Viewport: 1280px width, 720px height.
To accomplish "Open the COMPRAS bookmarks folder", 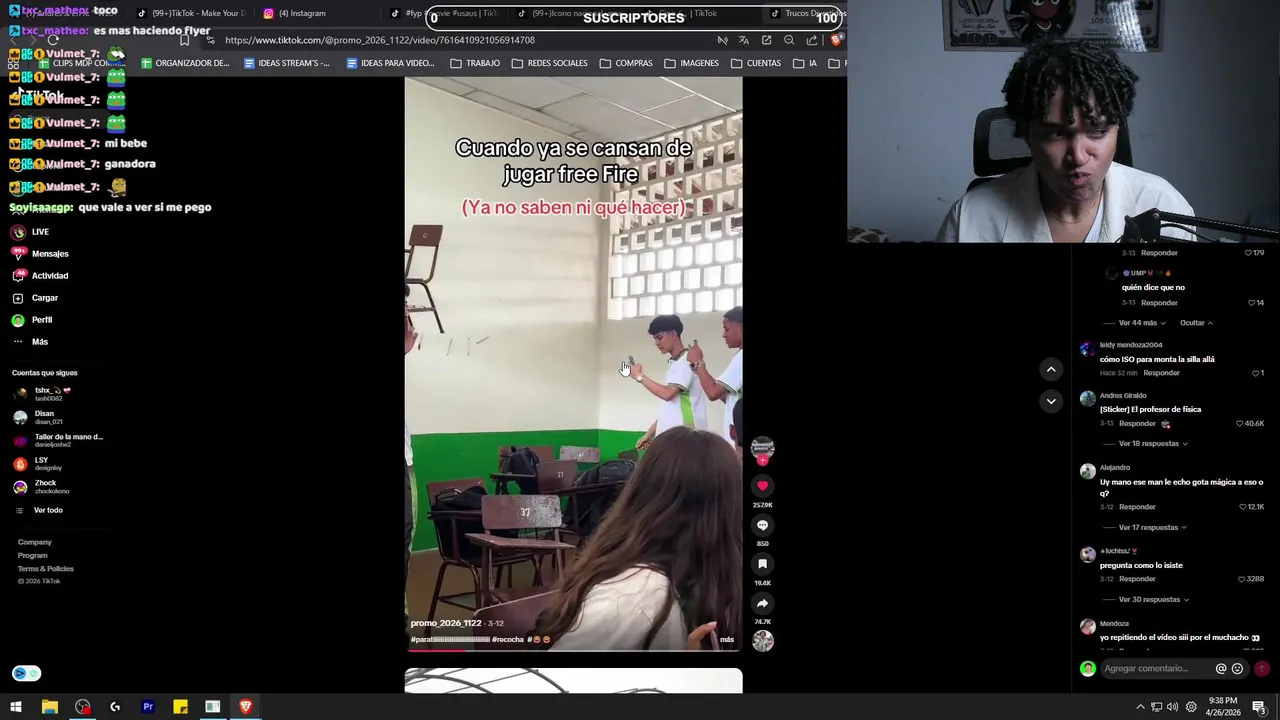I will click(626, 63).
